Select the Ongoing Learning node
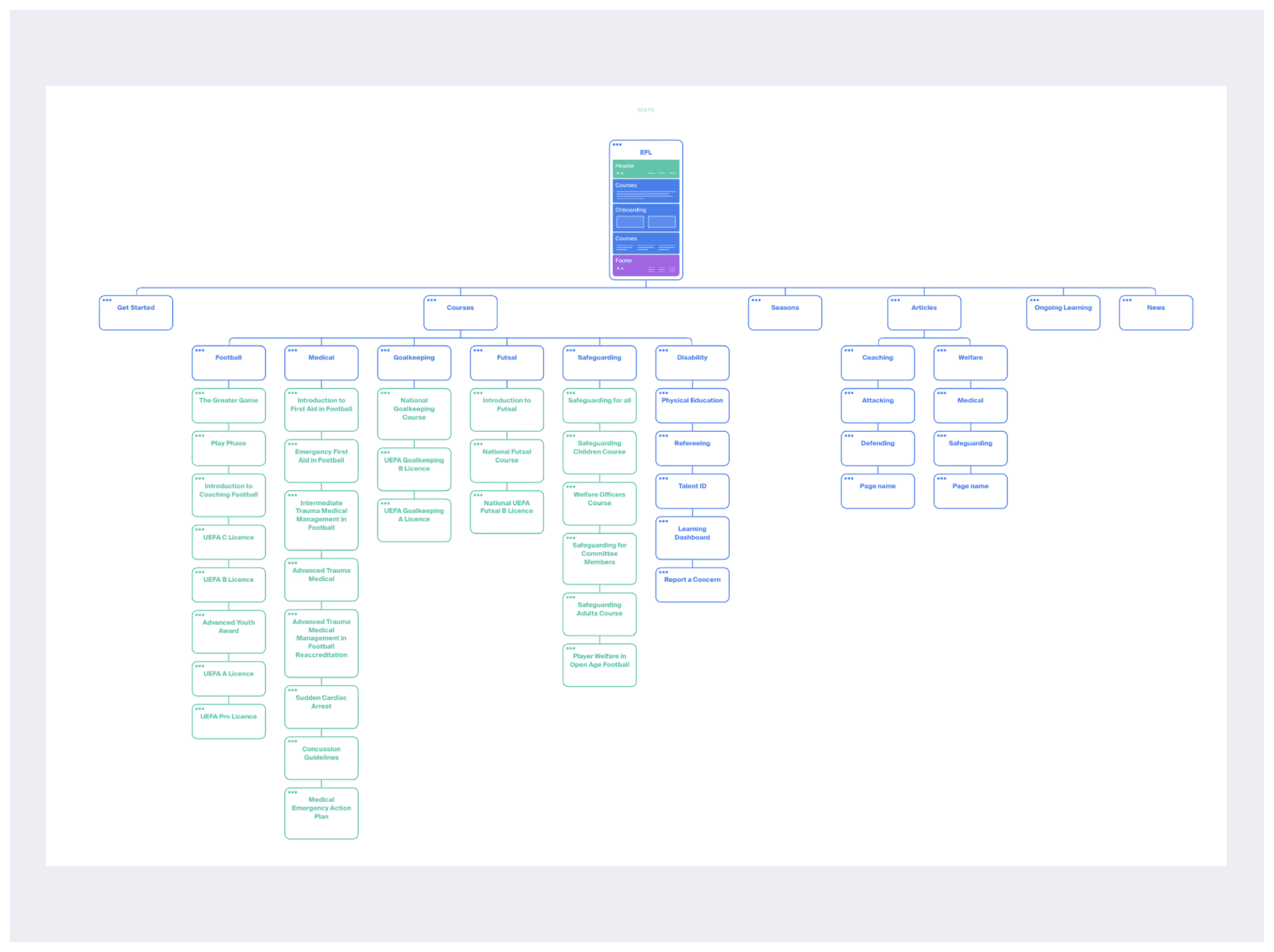This screenshot has width=1274, height=952. point(1063,313)
